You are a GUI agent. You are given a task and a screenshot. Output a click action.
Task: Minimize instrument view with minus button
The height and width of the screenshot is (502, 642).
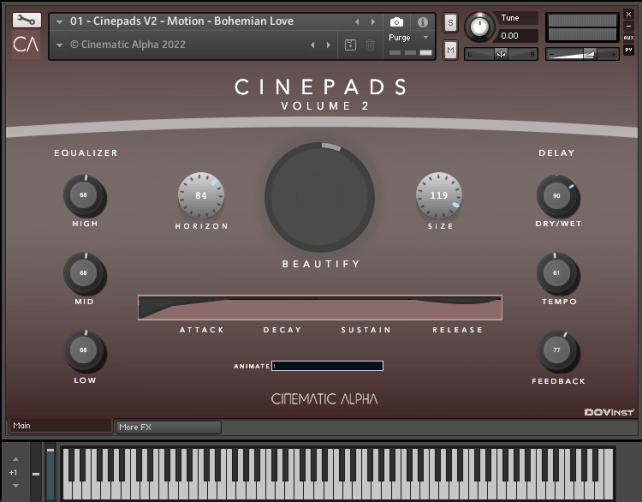[x=628, y=26]
